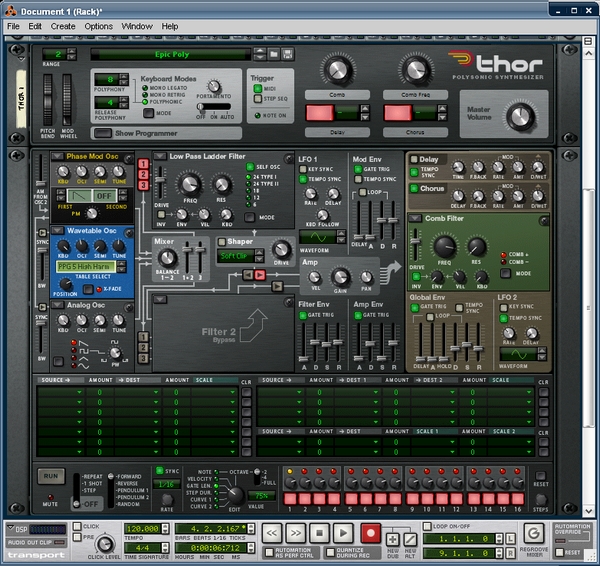Open Phase Mod Osc type dropdown
The image size is (600, 566).
[x=57, y=156]
